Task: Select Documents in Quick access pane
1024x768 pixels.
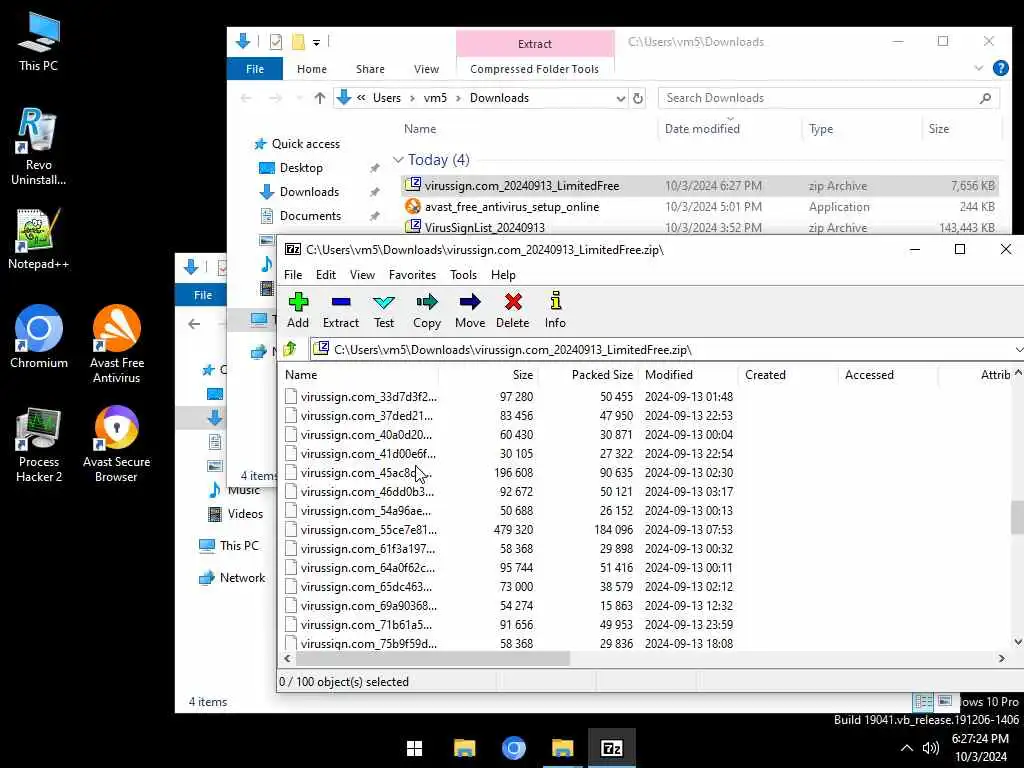Action: (x=310, y=216)
